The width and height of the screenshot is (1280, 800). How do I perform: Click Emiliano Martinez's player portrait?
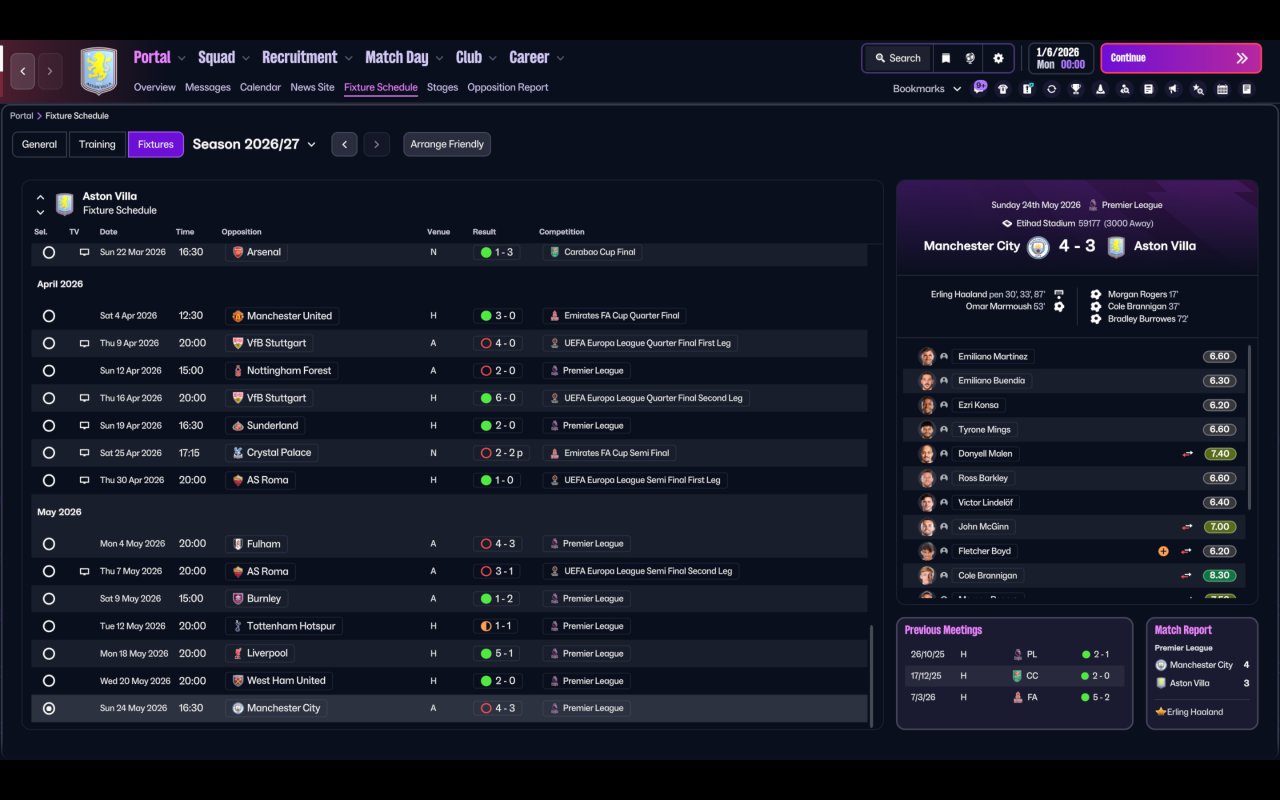927,357
